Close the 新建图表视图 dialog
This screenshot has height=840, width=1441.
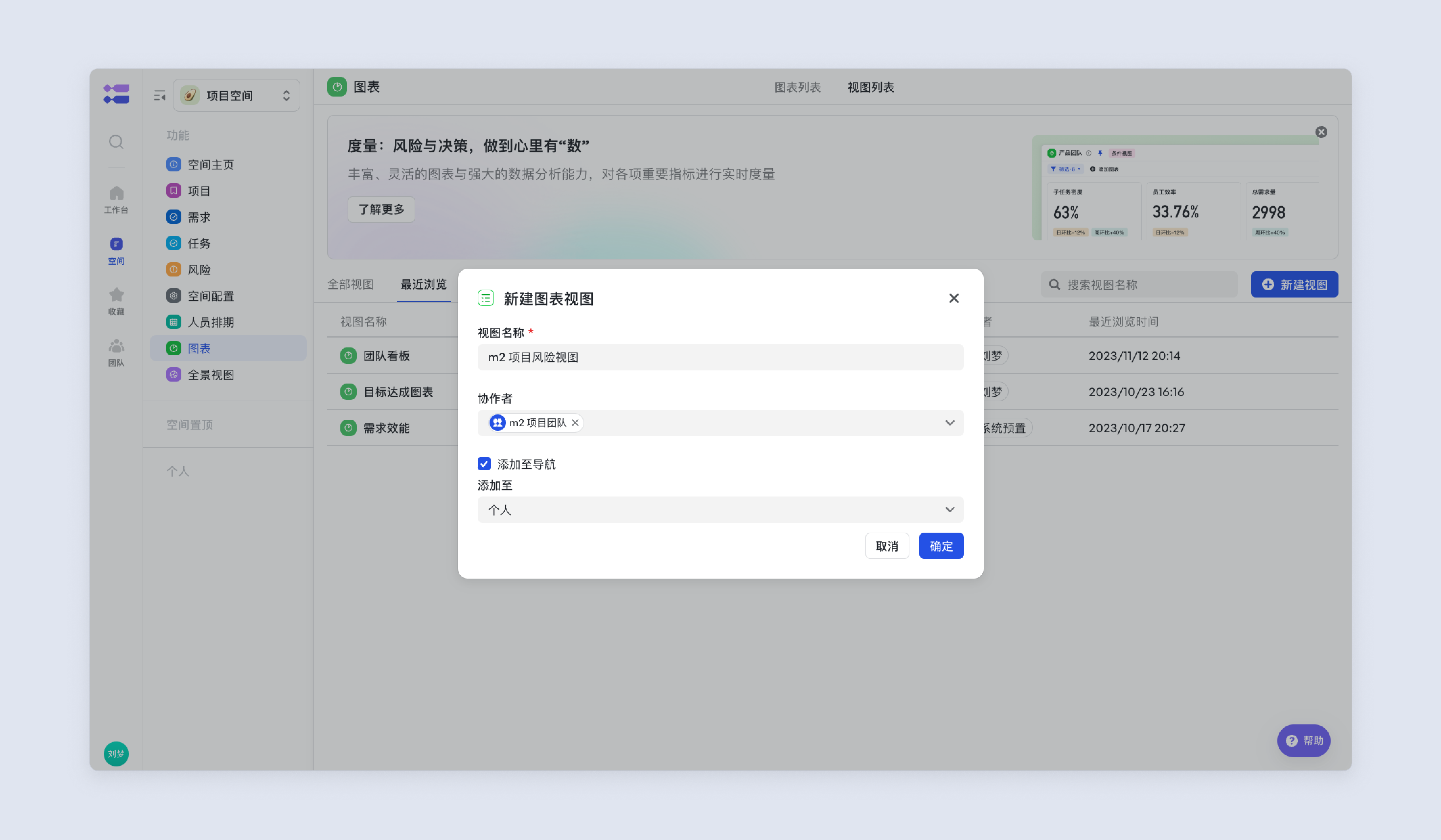click(x=953, y=298)
